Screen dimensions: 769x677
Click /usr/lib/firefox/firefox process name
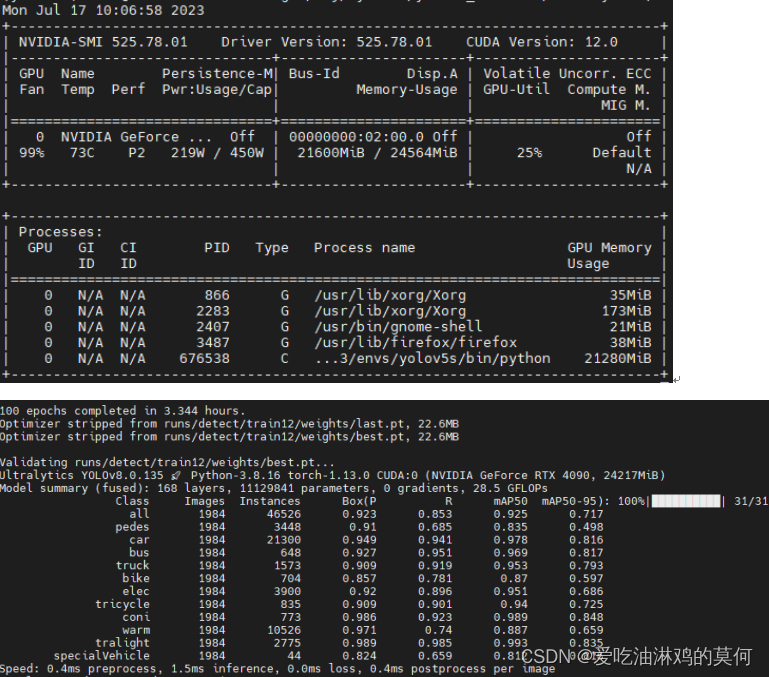(415, 342)
